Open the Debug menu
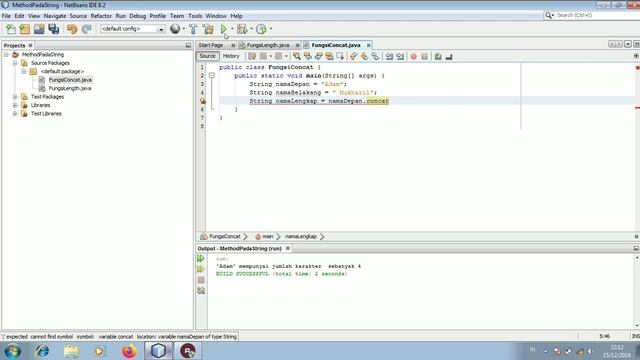 (138, 16)
